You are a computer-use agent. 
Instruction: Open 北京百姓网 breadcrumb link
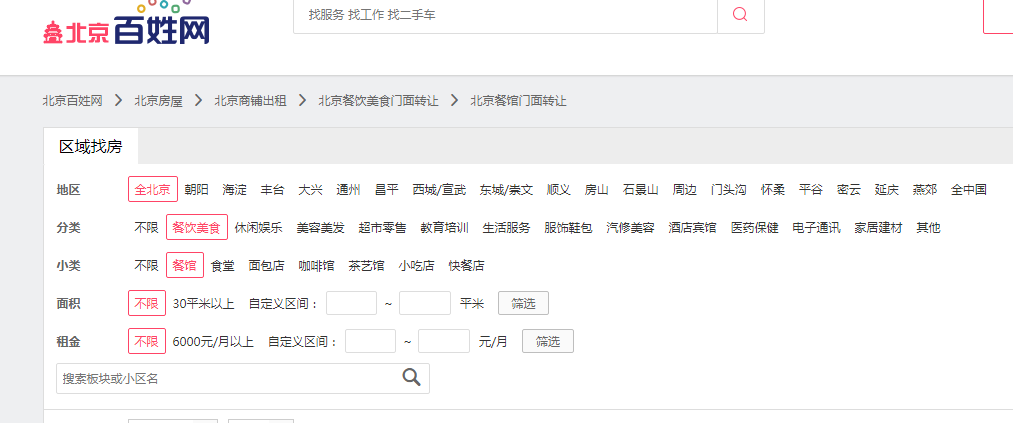coord(72,101)
